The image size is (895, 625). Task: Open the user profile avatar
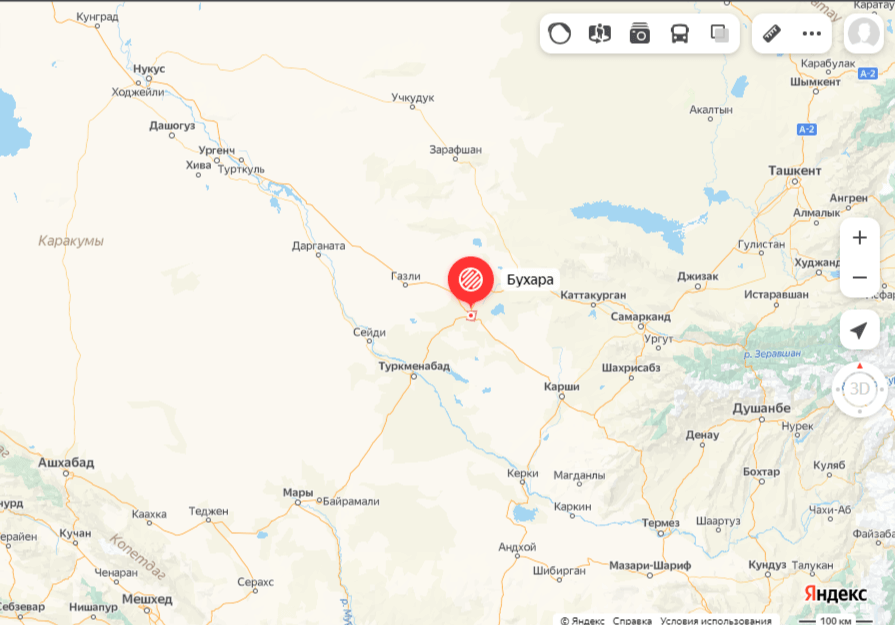(864, 34)
